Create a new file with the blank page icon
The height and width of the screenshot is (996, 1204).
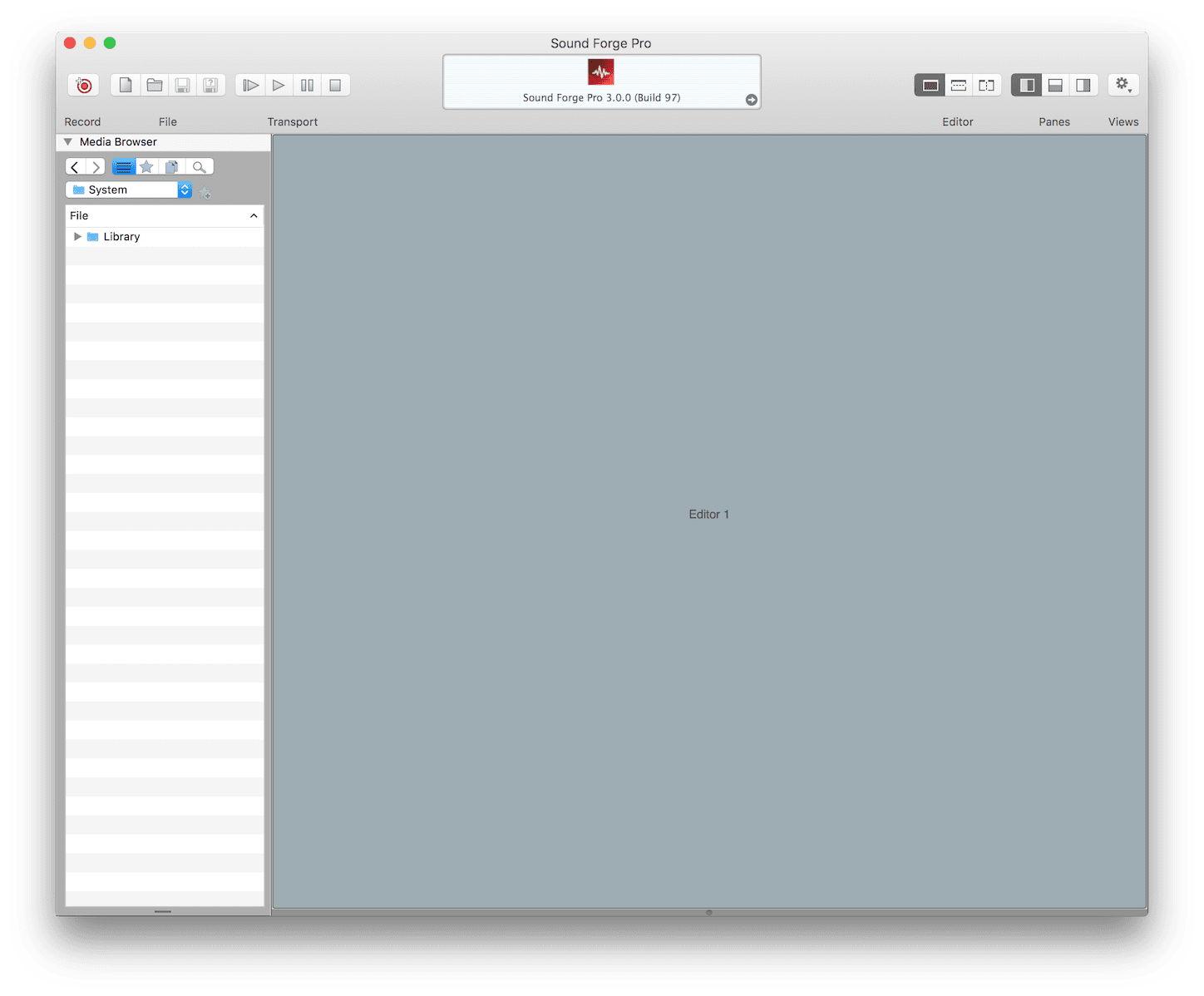pyautogui.click(x=126, y=85)
